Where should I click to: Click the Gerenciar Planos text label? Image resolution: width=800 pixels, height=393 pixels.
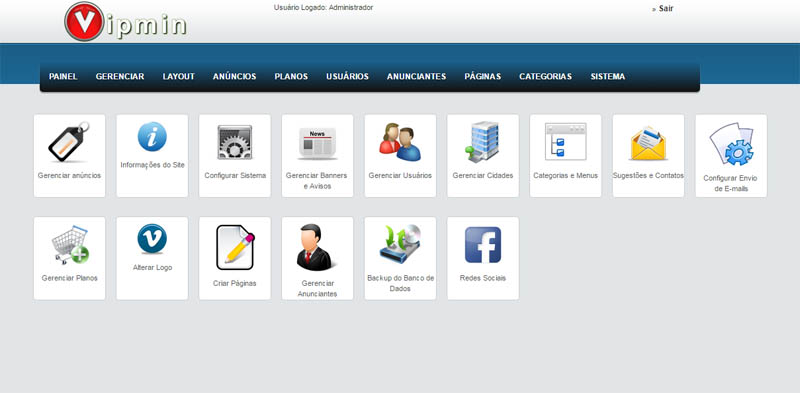(x=69, y=279)
